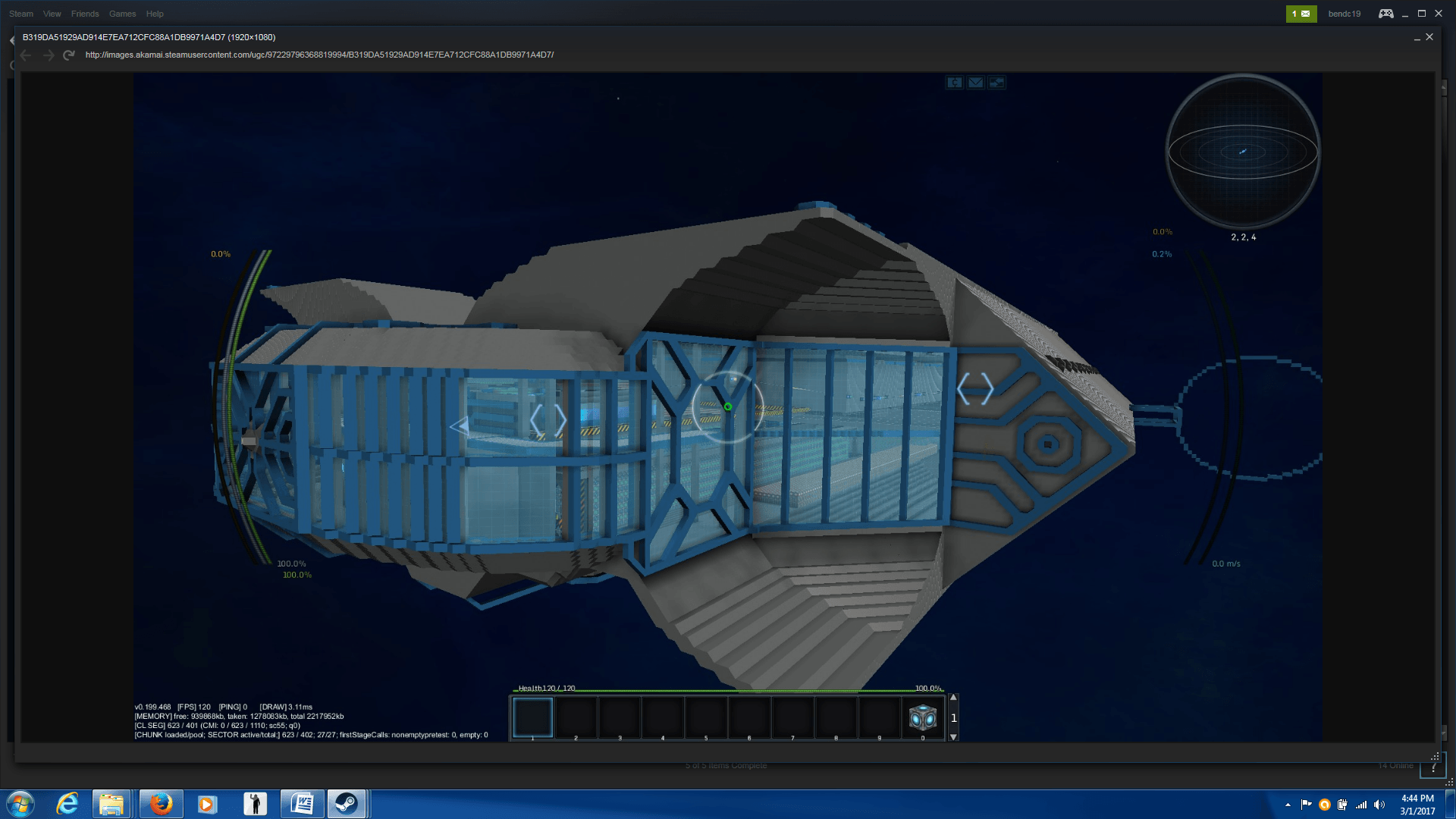Image resolution: width=1456 pixels, height=819 pixels.
Task: Click the browser back arrow
Action: pos(27,55)
